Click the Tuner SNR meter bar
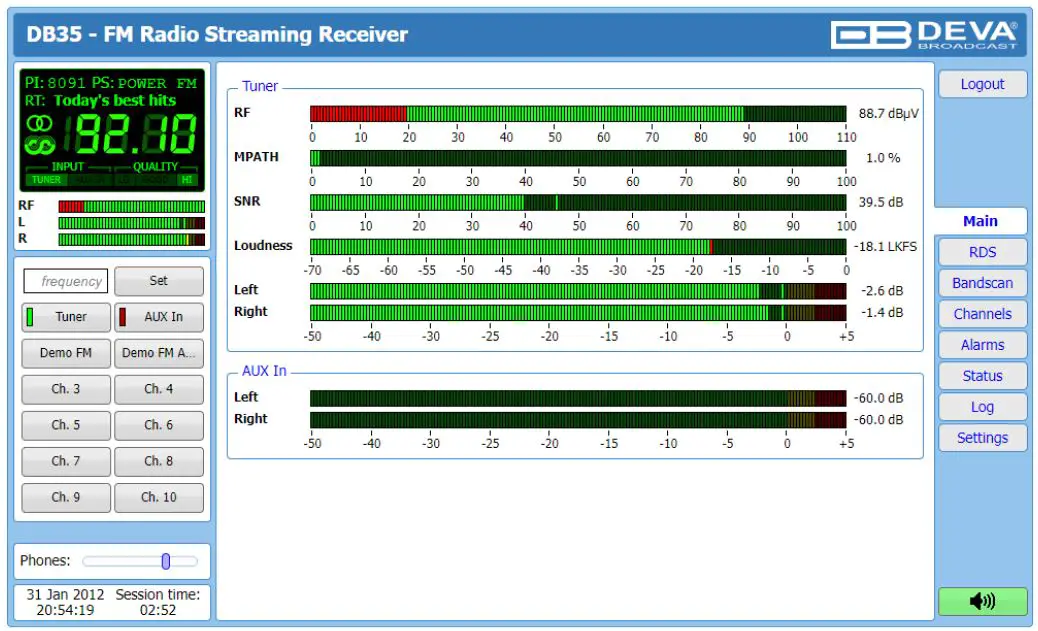1038x631 pixels. pyautogui.click(x=578, y=202)
